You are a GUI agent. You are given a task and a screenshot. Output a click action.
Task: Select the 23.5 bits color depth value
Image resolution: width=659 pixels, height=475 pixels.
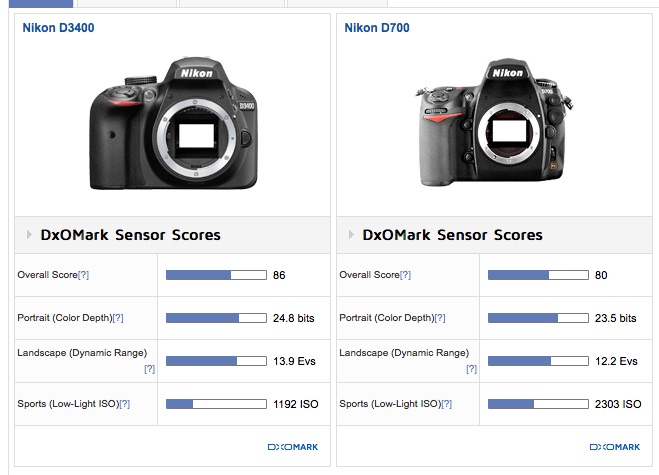pyautogui.click(x=616, y=318)
